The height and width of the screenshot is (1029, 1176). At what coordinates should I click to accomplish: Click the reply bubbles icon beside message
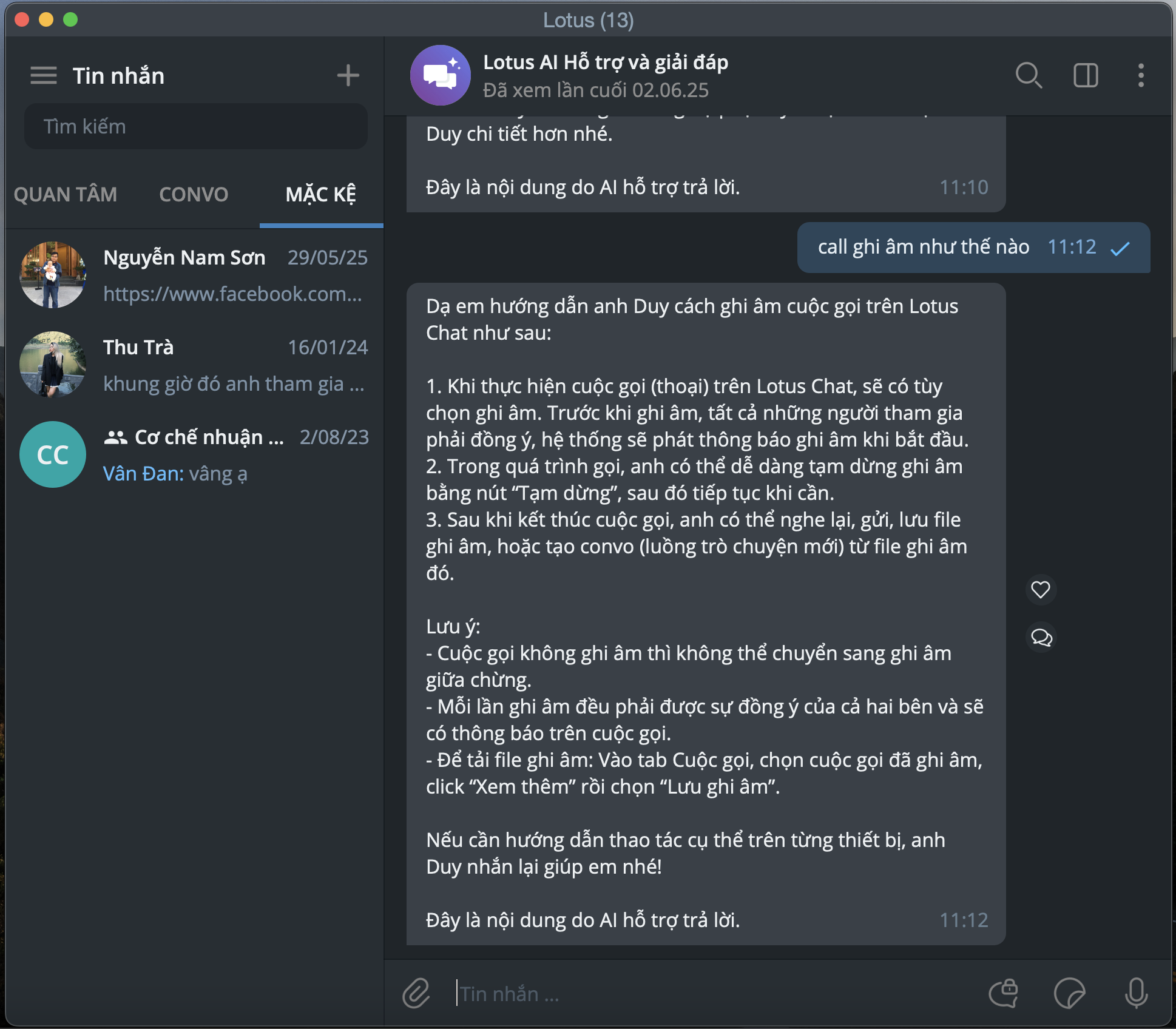tap(1041, 637)
